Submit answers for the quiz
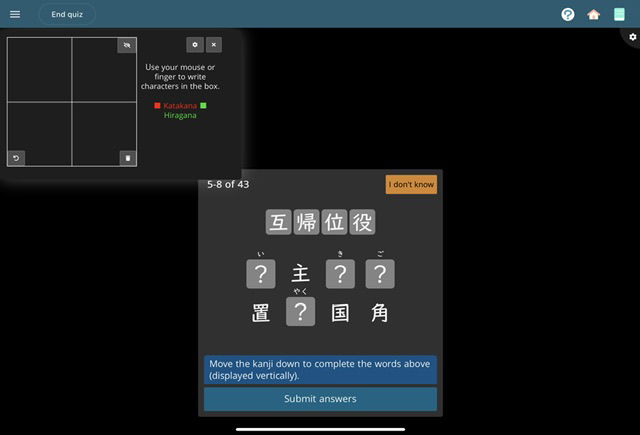The height and width of the screenshot is (435, 640). [x=320, y=399]
